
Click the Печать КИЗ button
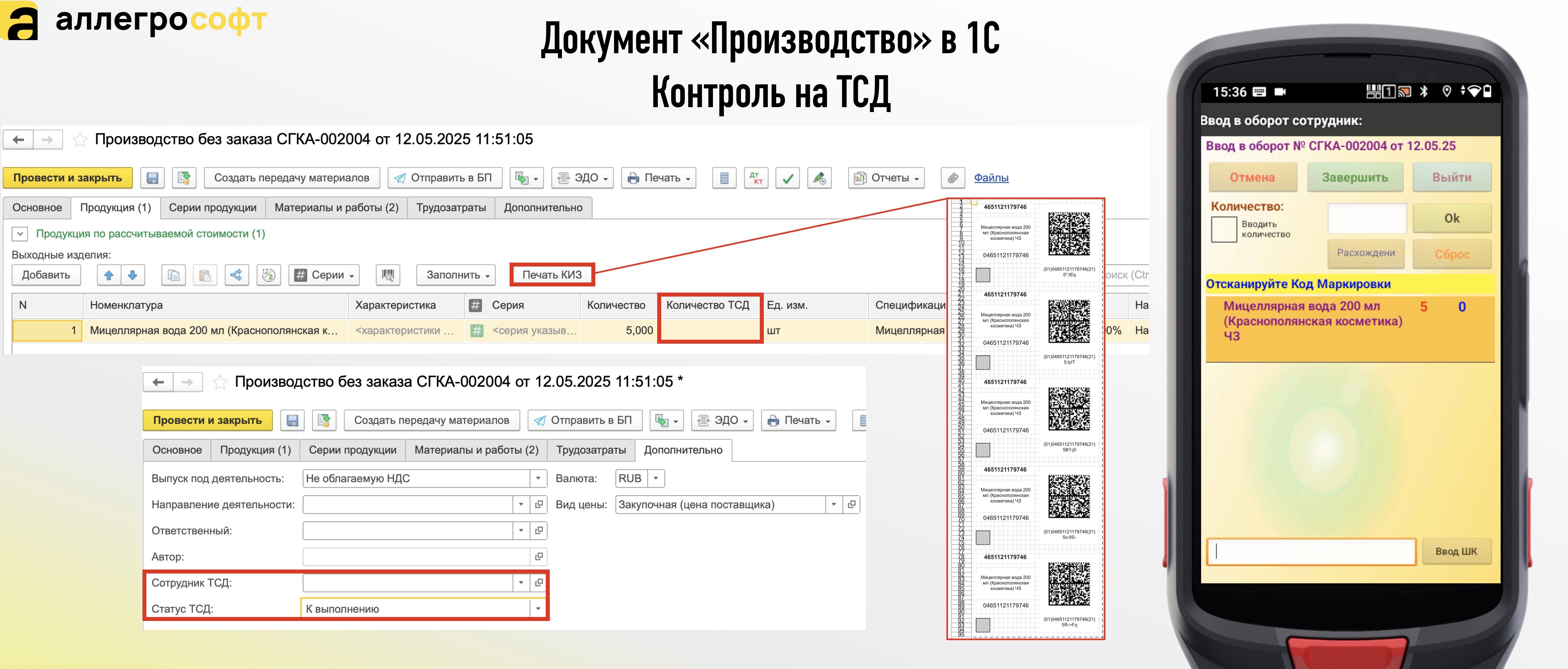point(552,275)
